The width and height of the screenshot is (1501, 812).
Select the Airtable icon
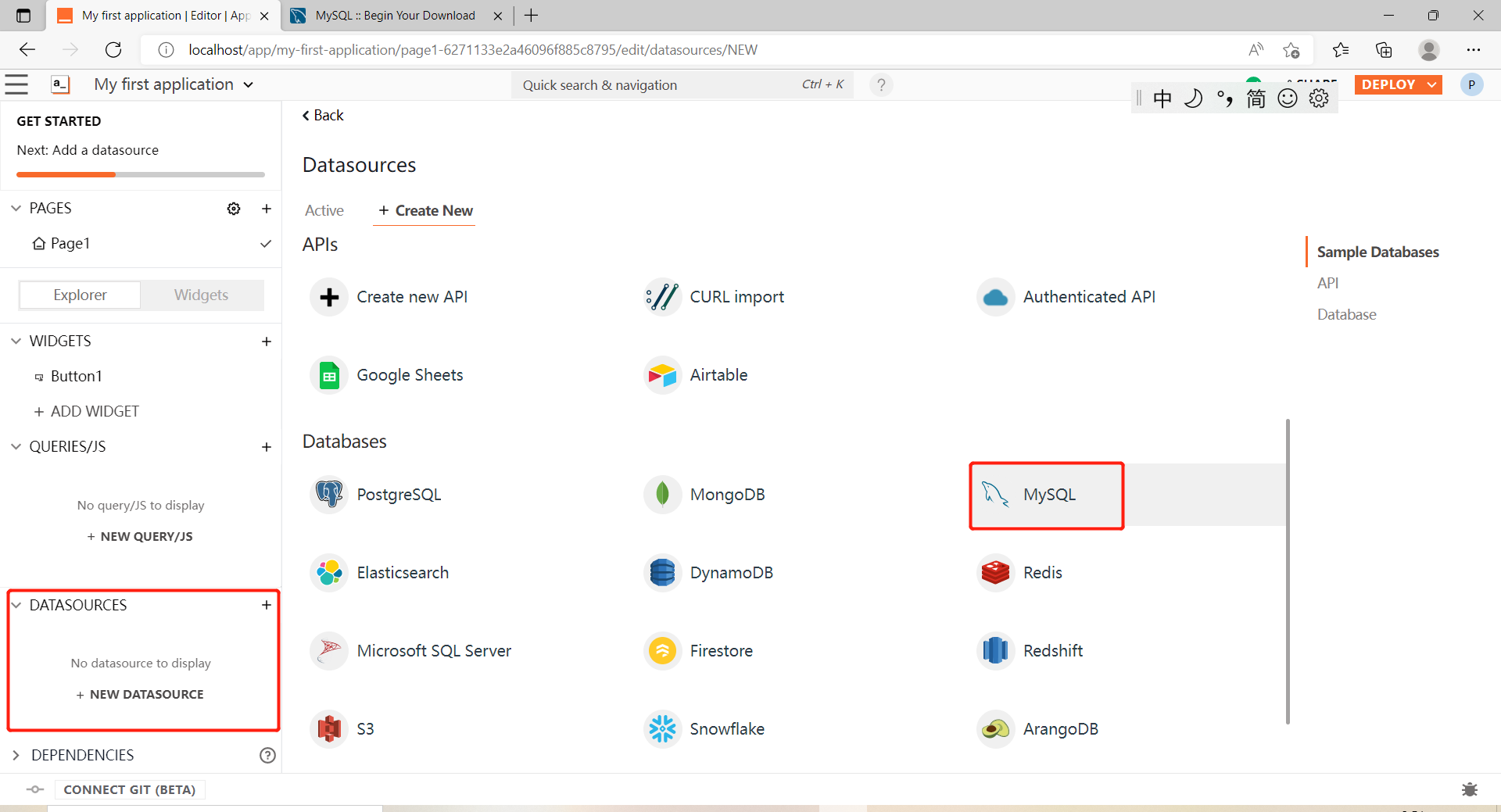662,375
